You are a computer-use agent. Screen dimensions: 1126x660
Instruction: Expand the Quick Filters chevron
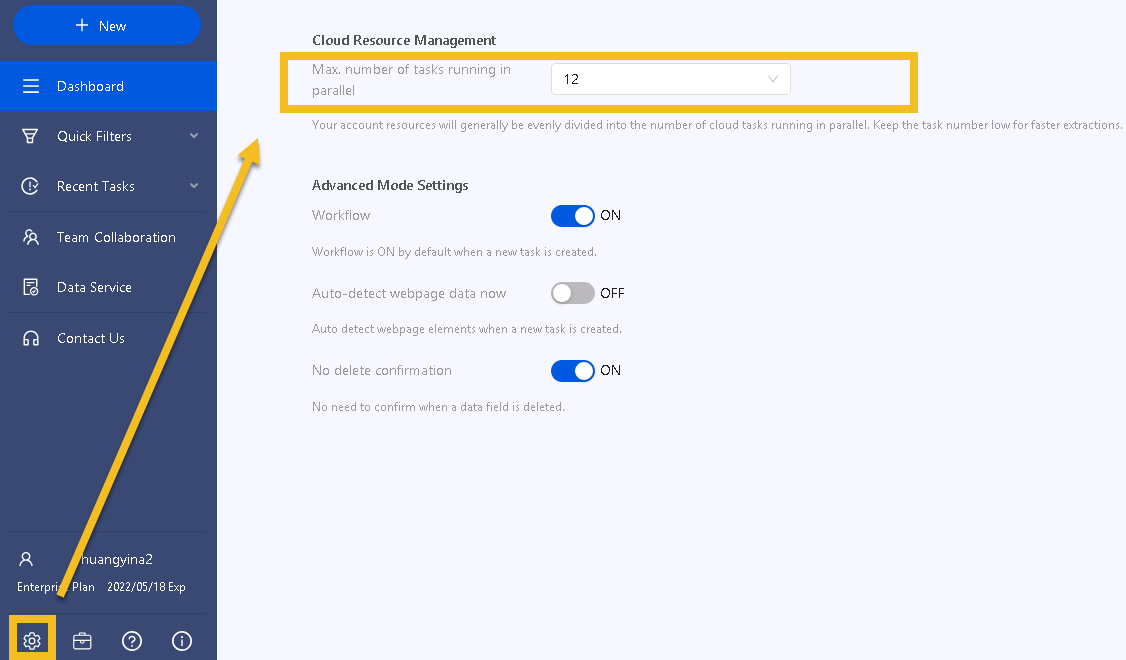pyautogui.click(x=194, y=136)
